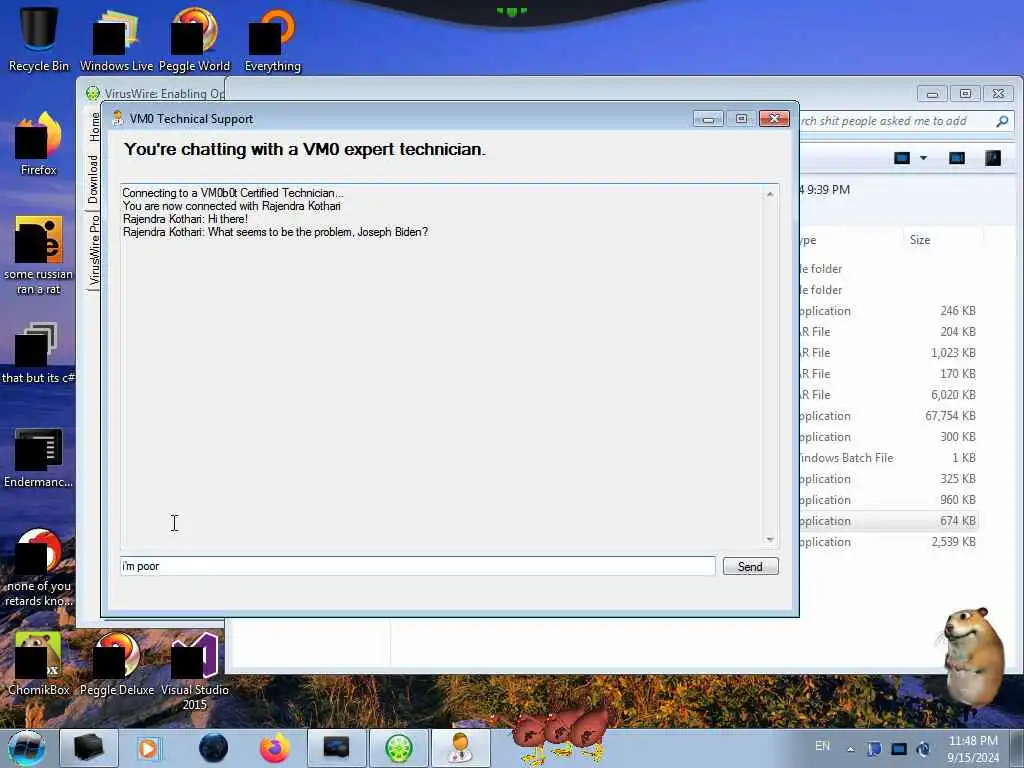The width and height of the screenshot is (1024, 768).
Task: Select the file sized 246 KB
Action: click(888, 311)
